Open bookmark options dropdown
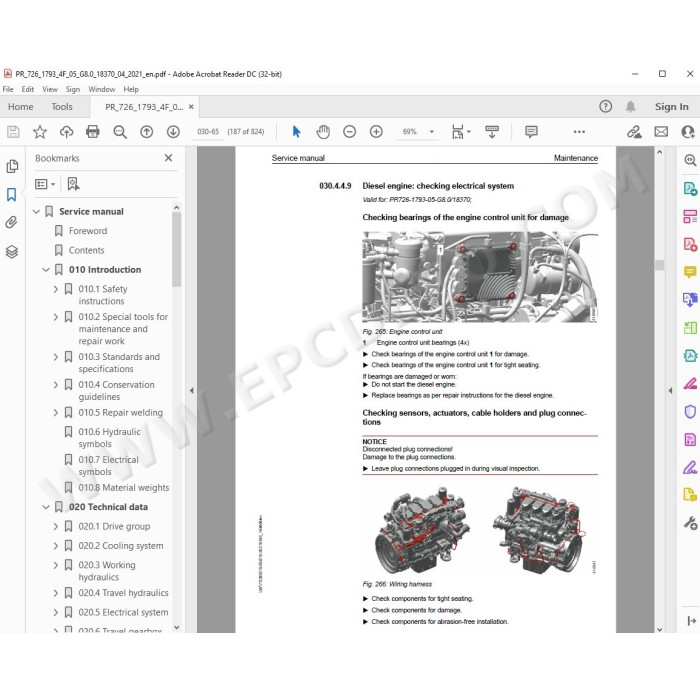700x700 pixels. tap(45, 184)
